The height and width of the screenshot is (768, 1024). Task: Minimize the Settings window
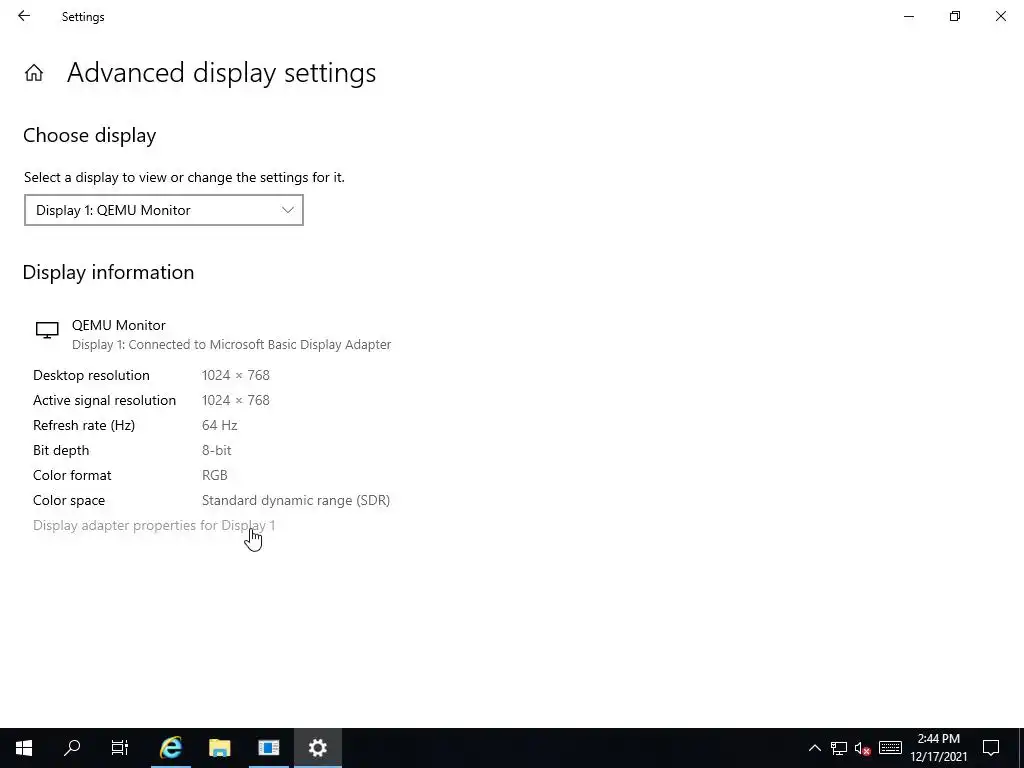[908, 16]
